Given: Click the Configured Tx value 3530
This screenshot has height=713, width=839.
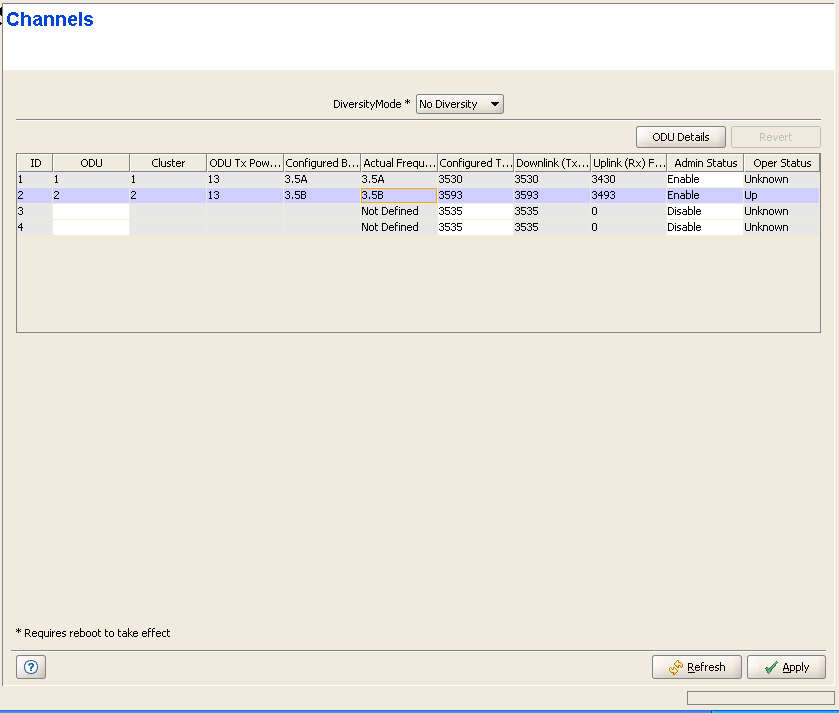Looking at the screenshot, I should tap(474, 179).
